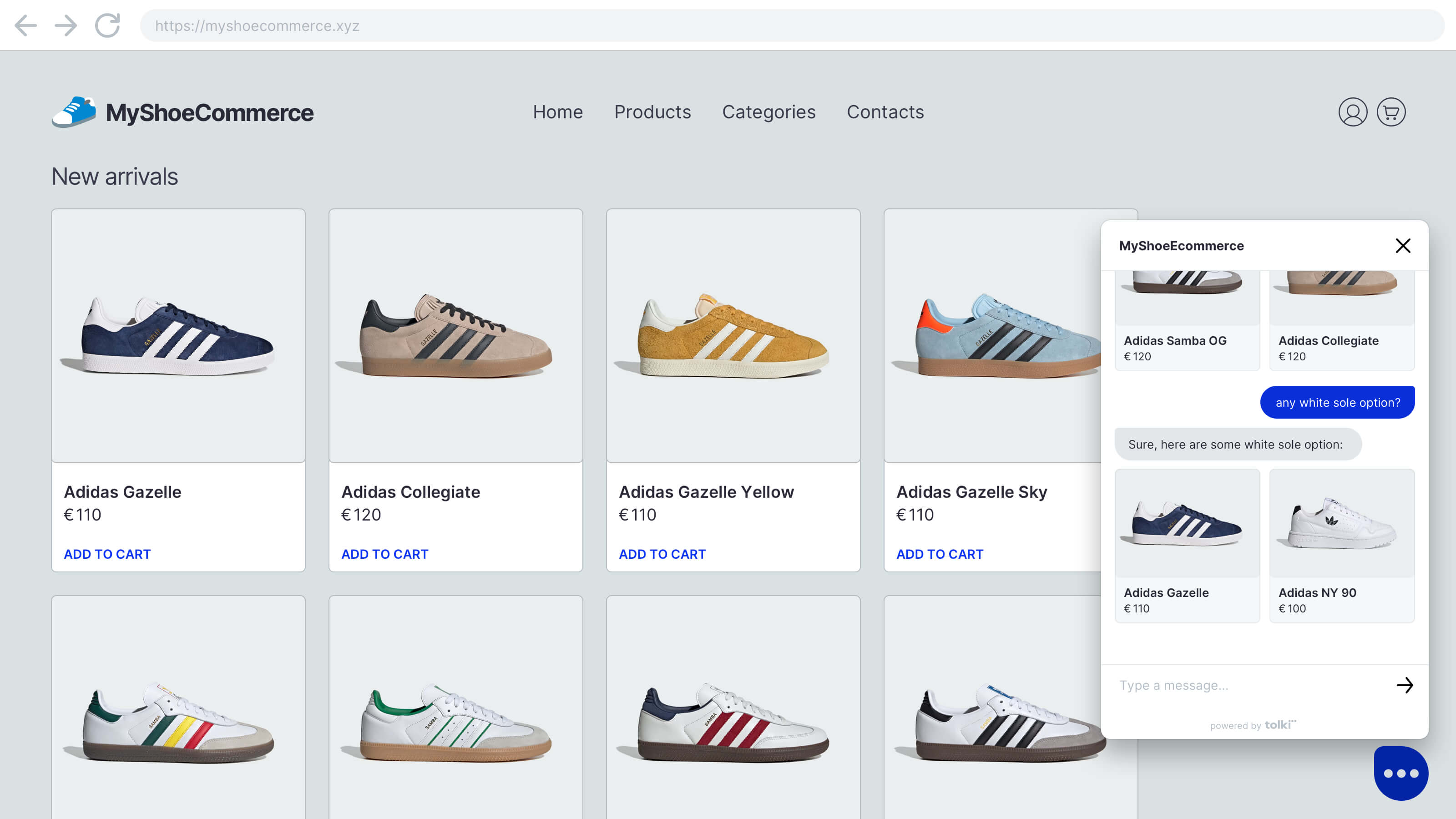The width and height of the screenshot is (1456, 819).
Task: Click the 'any white sole option?' message
Action: coord(1337,402)
